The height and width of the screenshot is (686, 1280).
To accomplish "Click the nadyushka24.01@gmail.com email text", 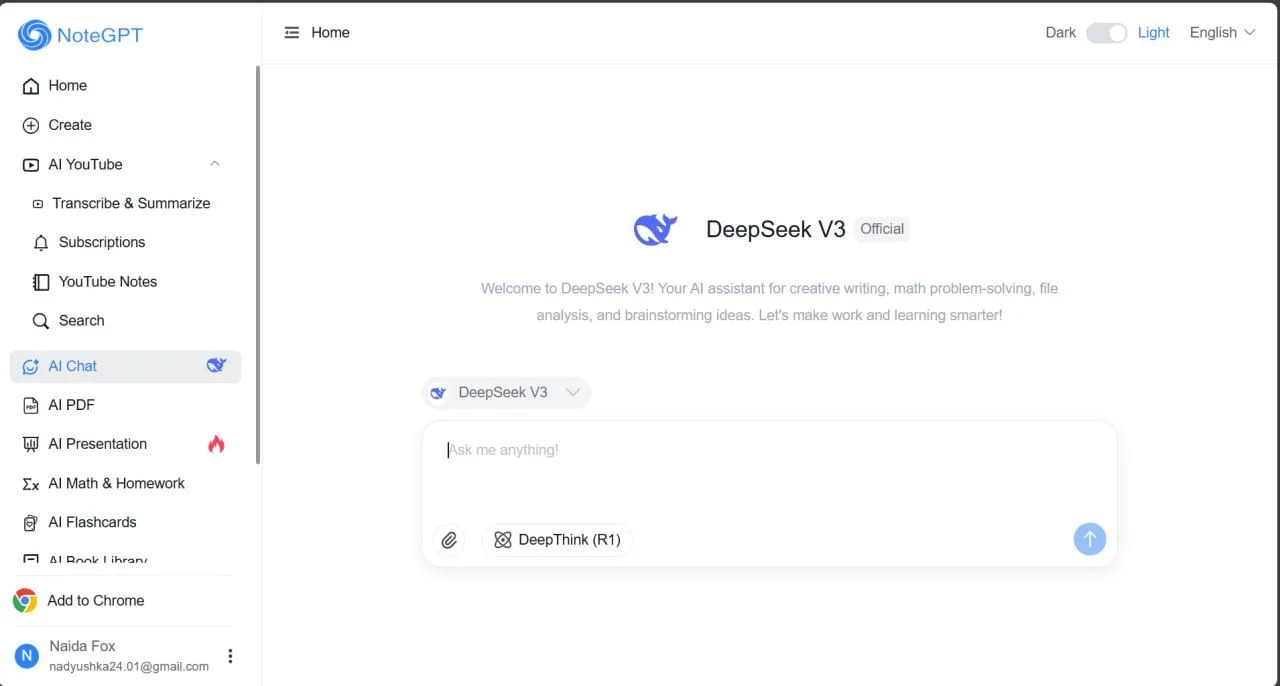I will [129, 666].
